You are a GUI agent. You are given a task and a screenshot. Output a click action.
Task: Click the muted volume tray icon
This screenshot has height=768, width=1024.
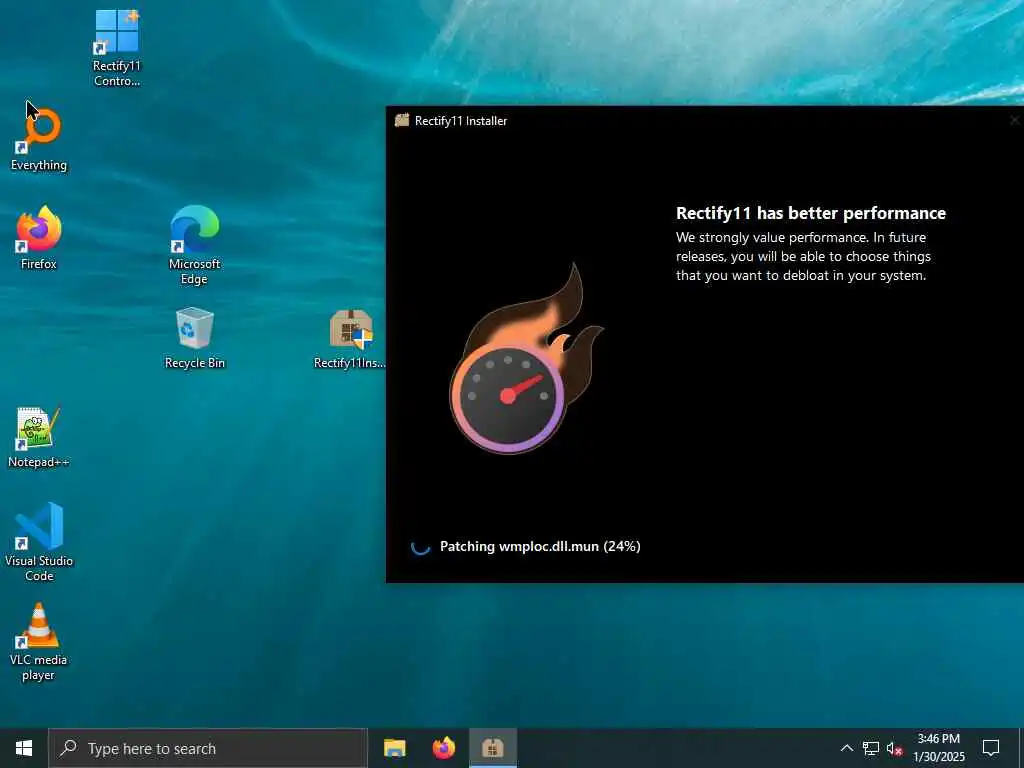click(895, 748)
